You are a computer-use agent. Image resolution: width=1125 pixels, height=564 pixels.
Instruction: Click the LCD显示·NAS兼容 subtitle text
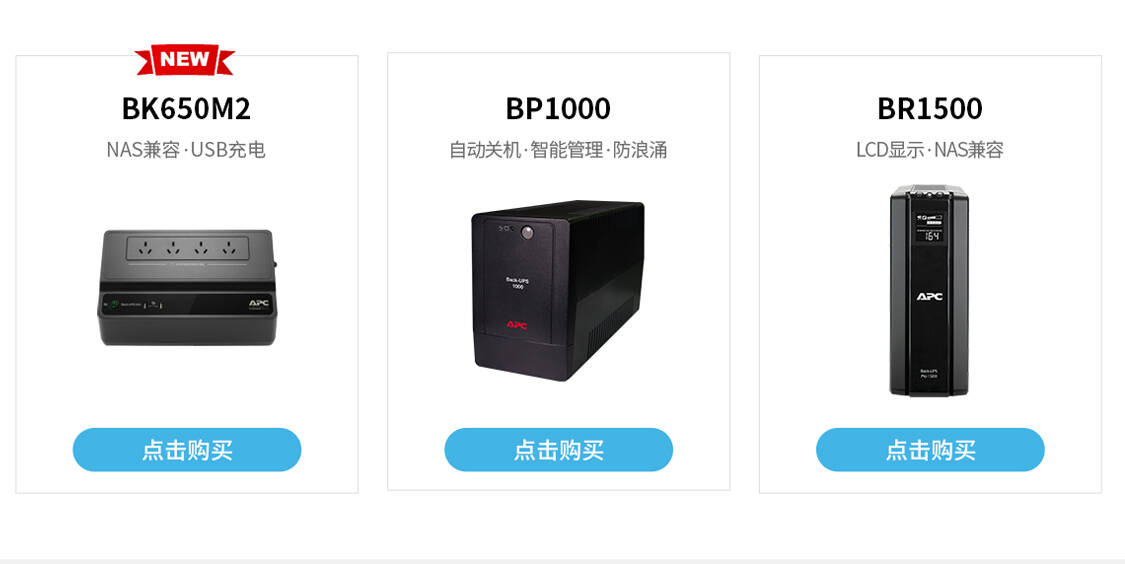click(x=930, y=150)
